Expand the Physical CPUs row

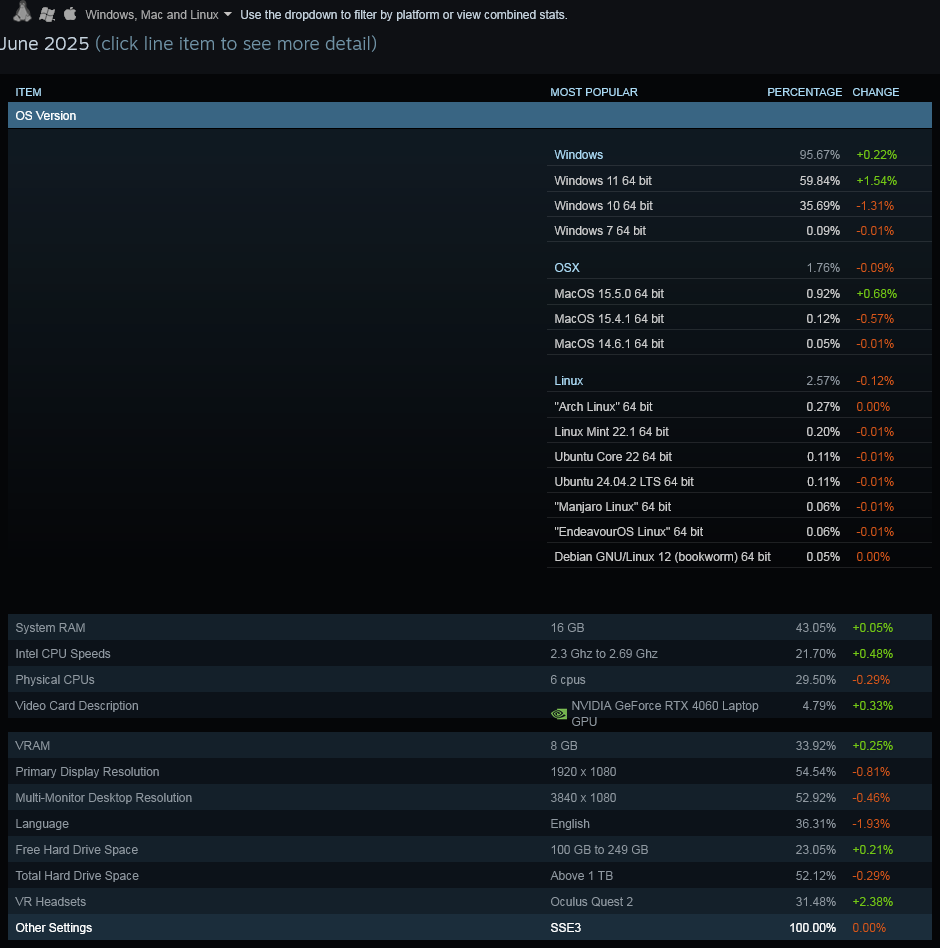pos(470,680)
